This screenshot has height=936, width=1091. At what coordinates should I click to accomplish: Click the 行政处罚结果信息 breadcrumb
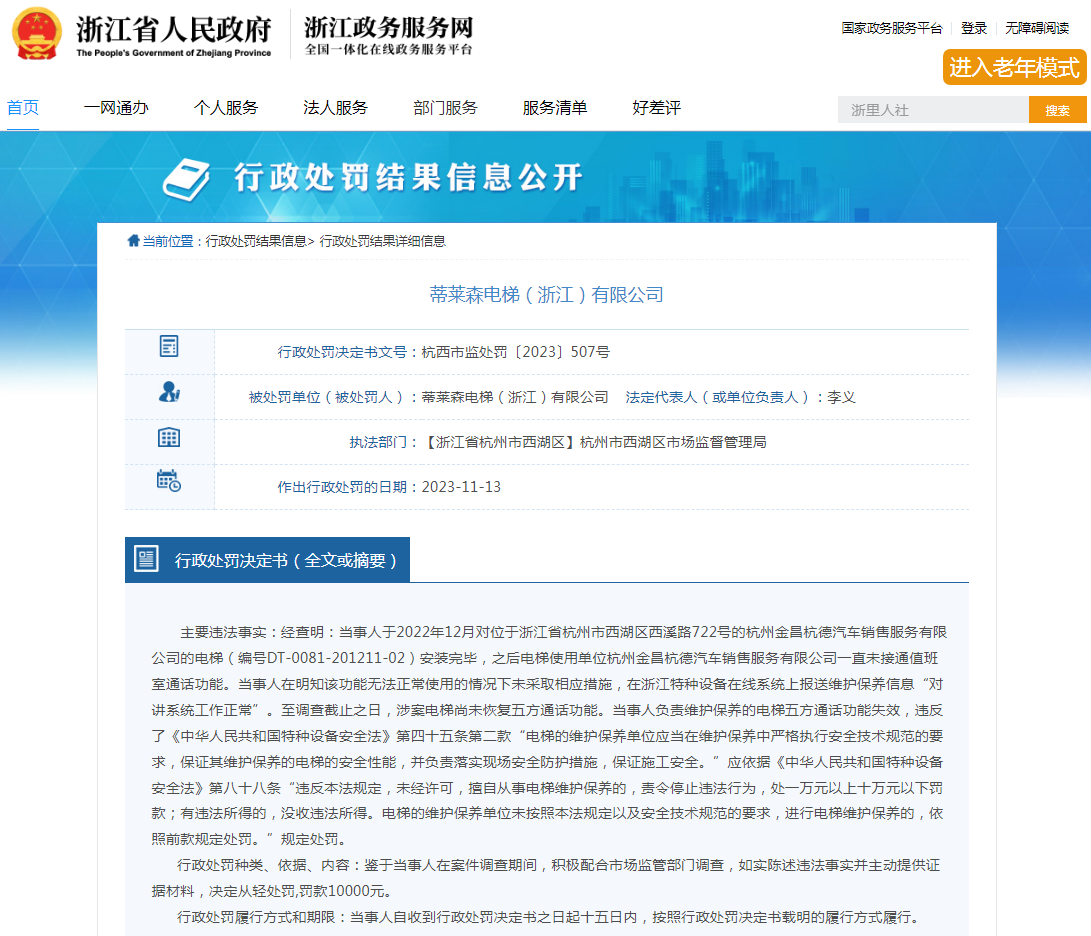[x=256, y=241]
